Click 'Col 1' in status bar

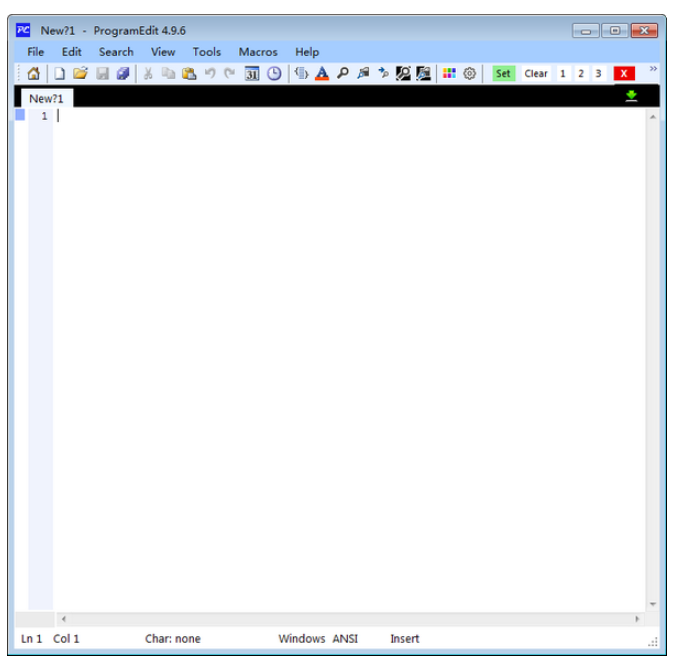point(66,639)
